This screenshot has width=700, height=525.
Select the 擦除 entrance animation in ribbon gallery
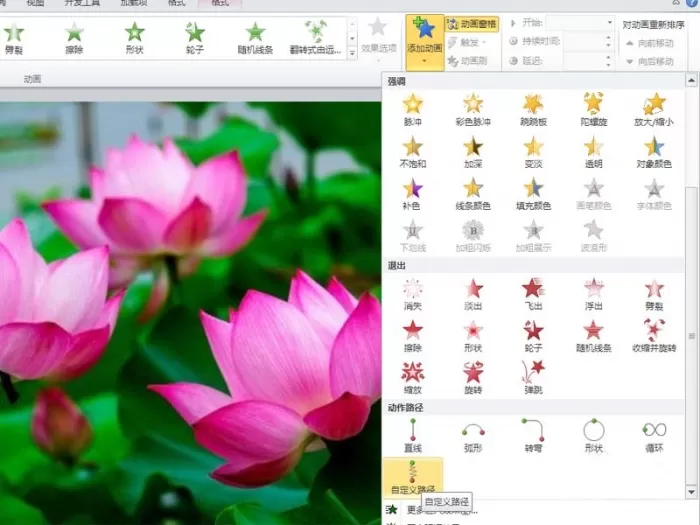[74, 39]
